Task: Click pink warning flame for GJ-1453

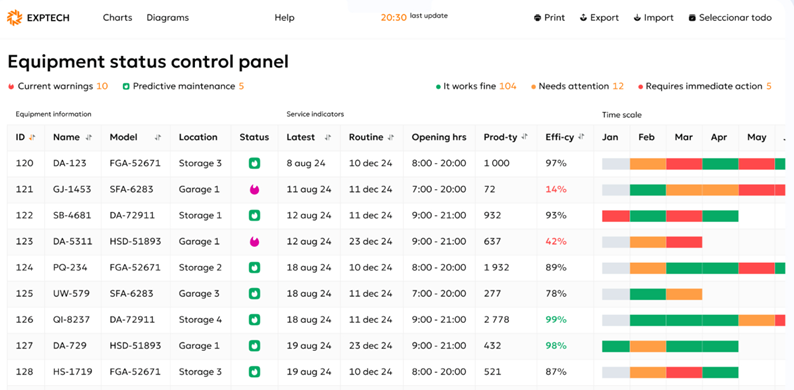Action: point(254,189)
